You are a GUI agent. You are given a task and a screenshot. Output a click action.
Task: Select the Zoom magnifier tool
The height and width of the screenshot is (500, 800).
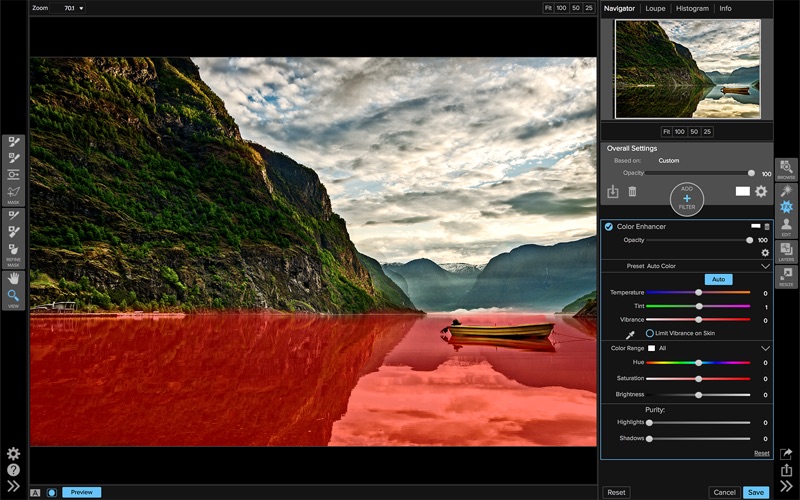pyautogui.click(x=13, y=295)
